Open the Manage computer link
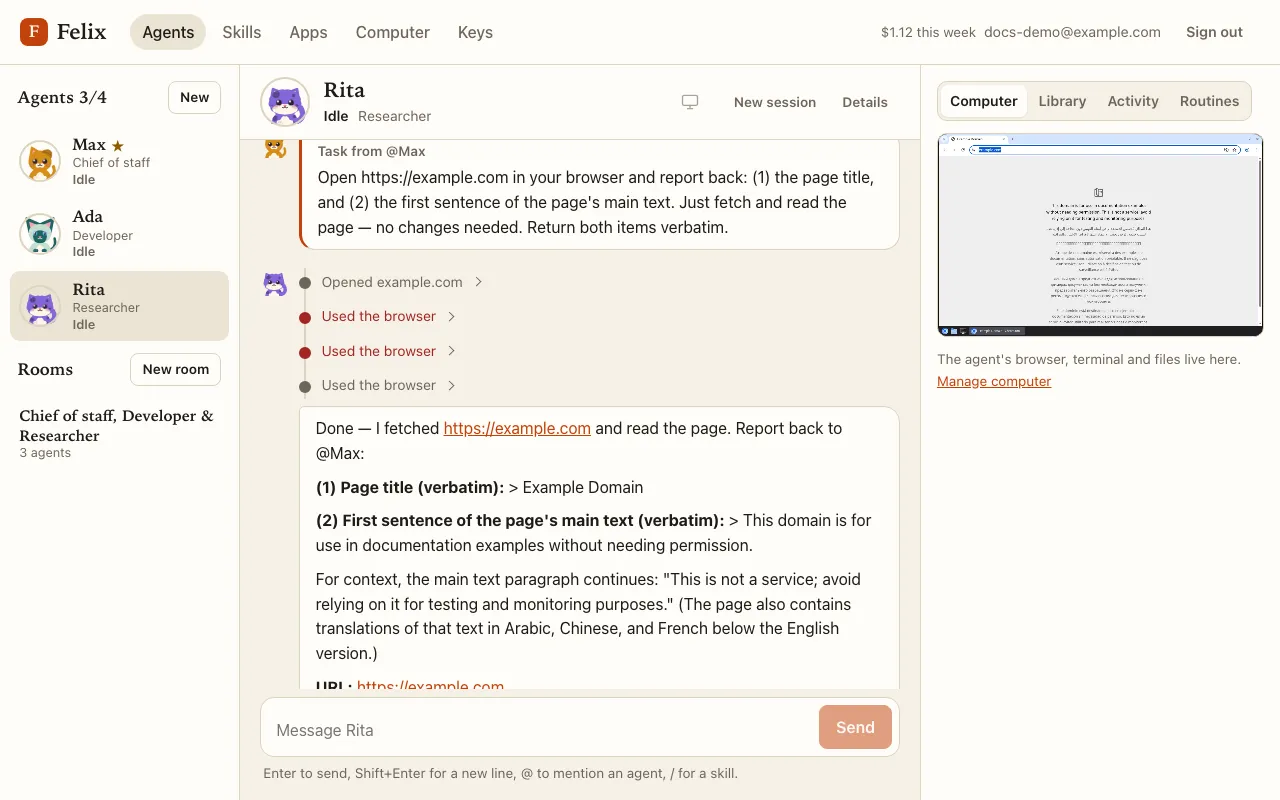Image resolution: width=1280 pixels, height=800 pixels. click(x=994, y=381)
